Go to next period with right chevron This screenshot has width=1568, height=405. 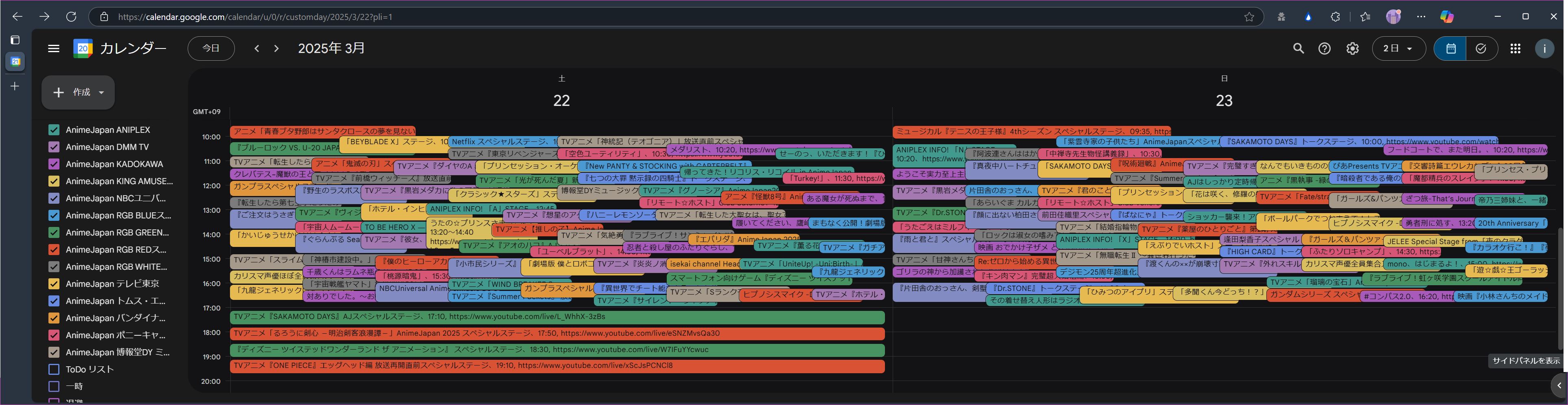click(276, 48)
